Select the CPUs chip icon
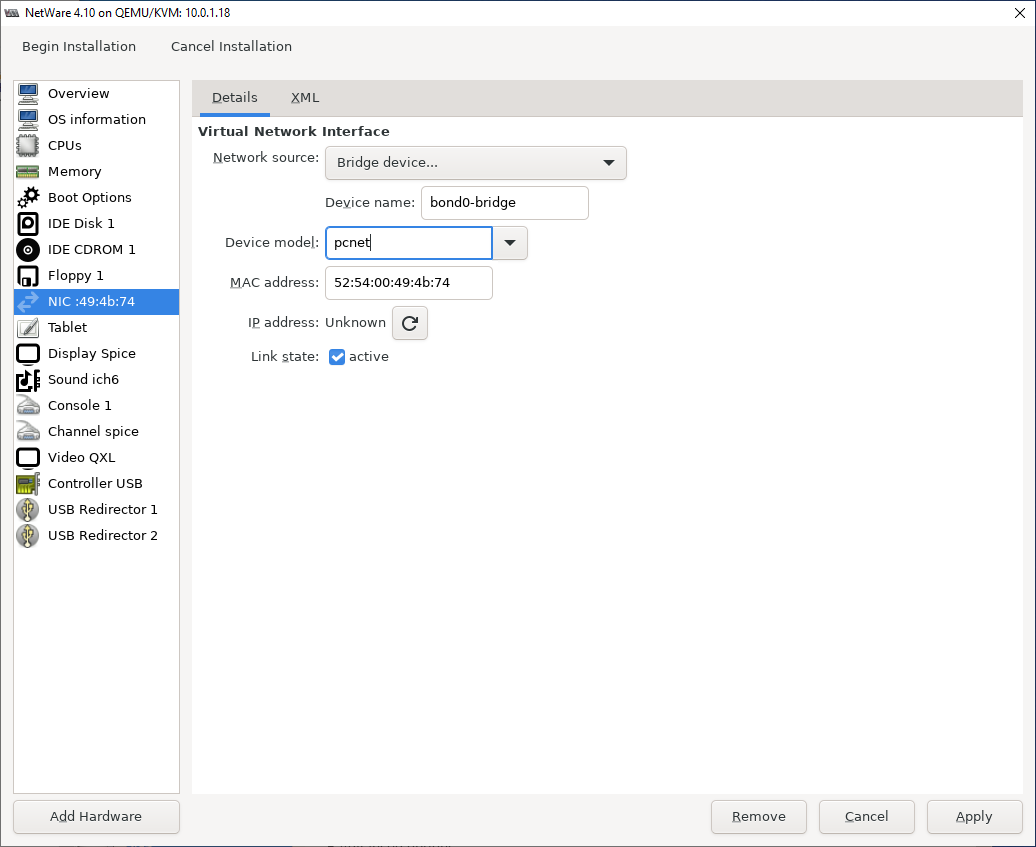Viewport: 1036px width, 847px height. (28, 145)
